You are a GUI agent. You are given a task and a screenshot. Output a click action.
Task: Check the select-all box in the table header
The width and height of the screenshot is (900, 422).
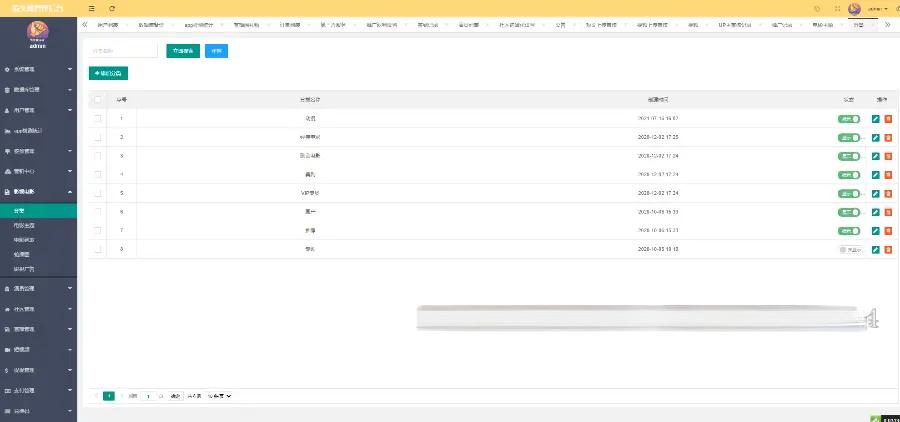(x=98, y=100)
